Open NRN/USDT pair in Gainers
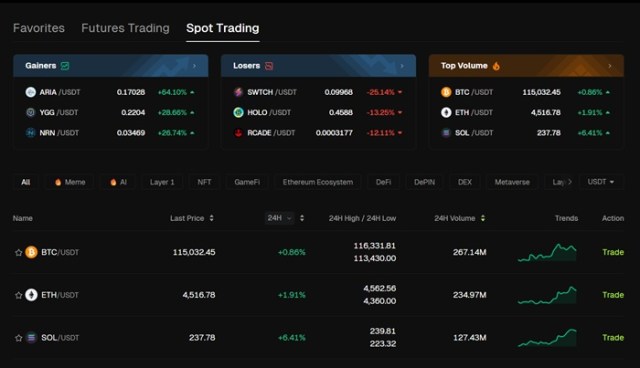This screenshot has height=368, width=640. (59, 133)
